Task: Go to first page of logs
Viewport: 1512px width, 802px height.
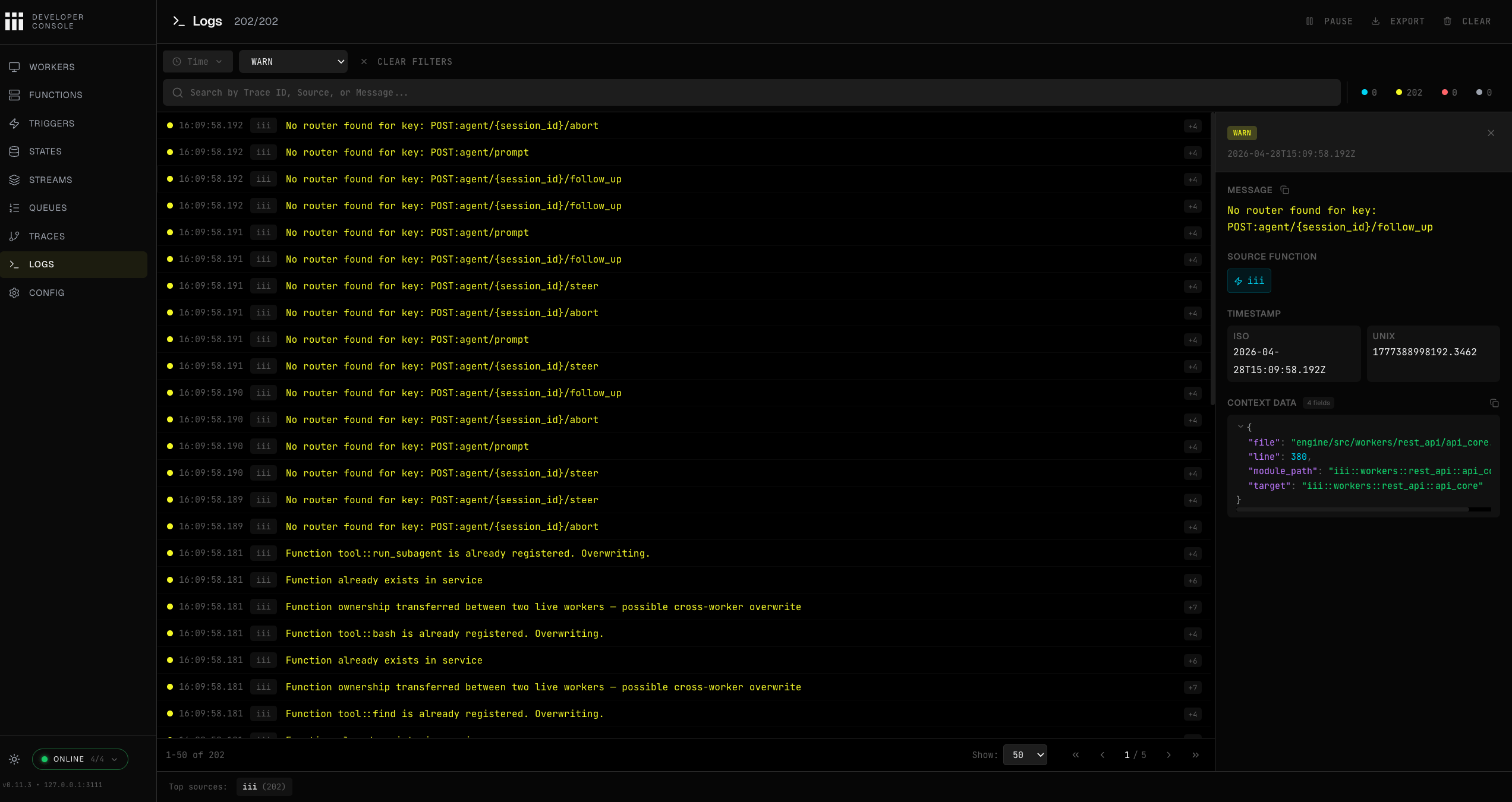Action: [1076, 755]
